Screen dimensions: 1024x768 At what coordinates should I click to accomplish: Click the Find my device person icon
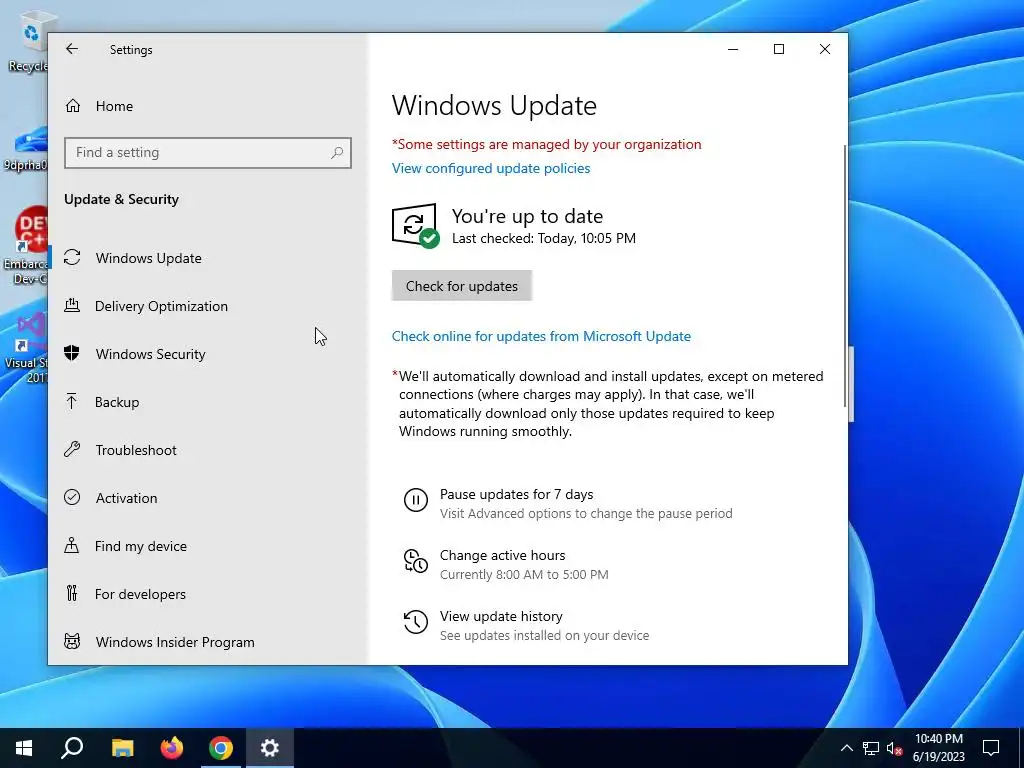[x=72, y=545]
